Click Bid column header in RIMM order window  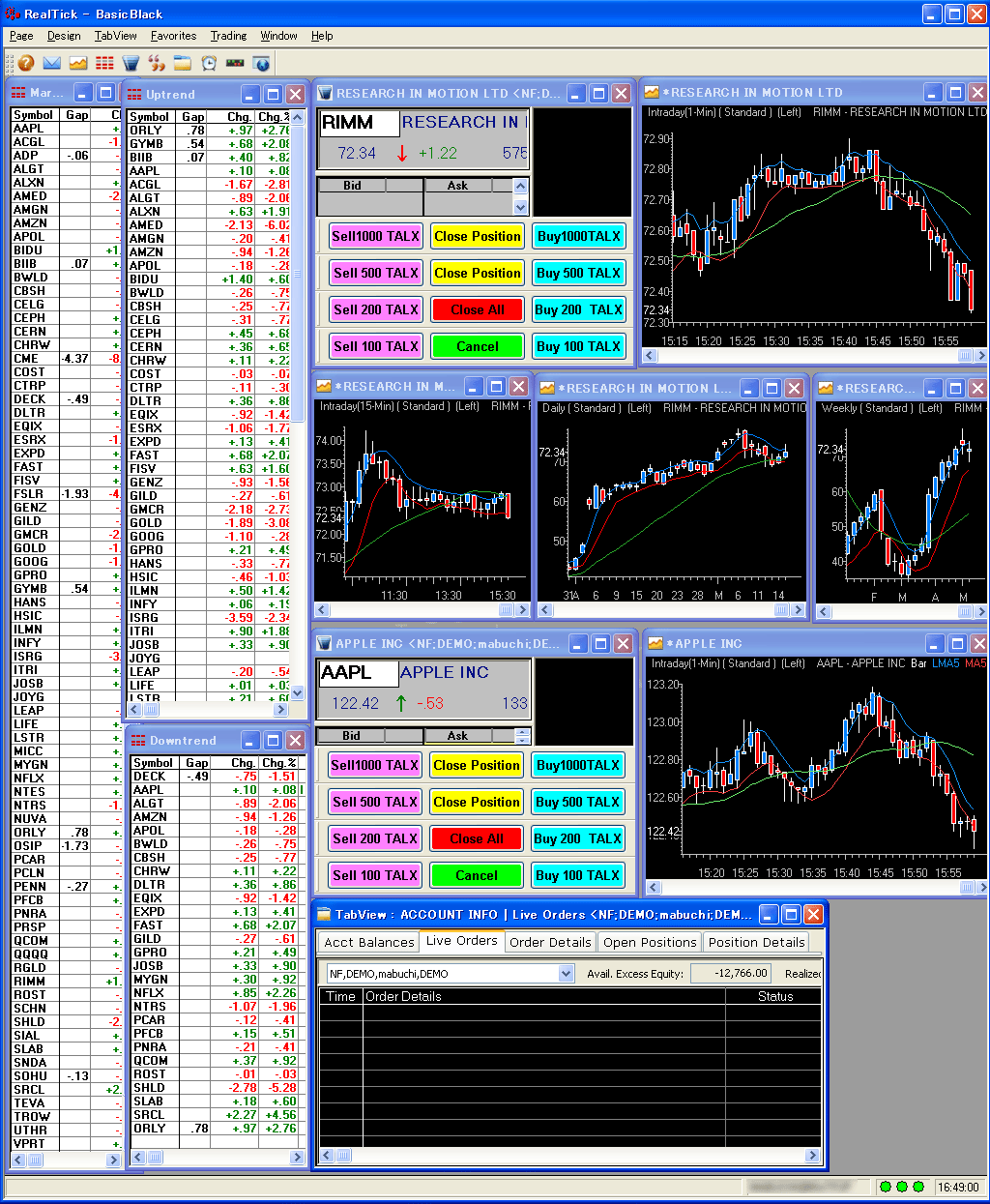(x=352, y=186)
